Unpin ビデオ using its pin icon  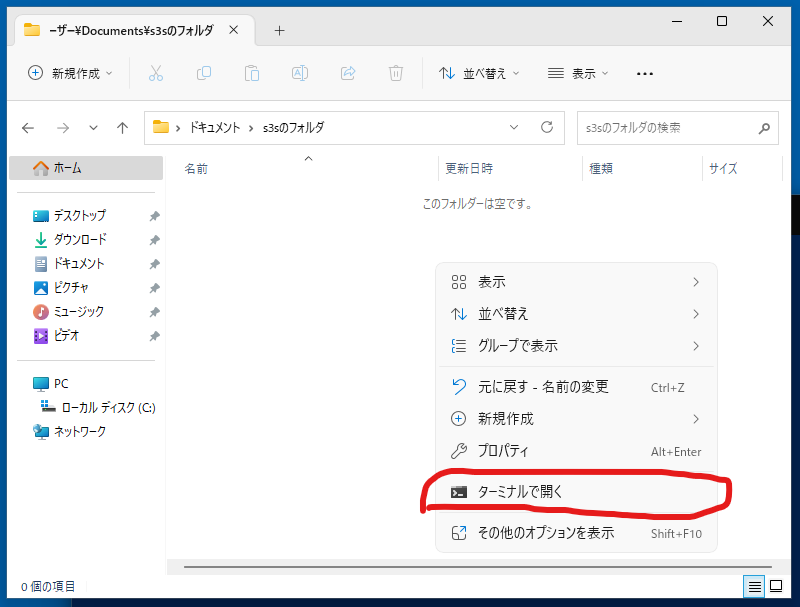tap(154, 336)
